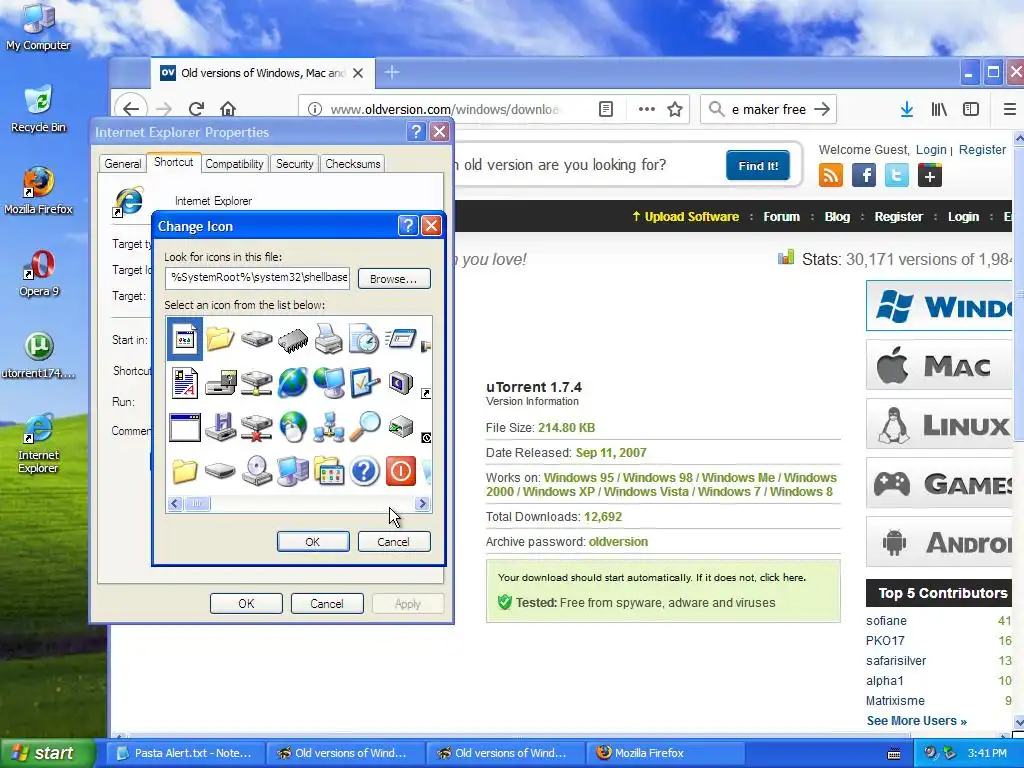The height and width of the screenshot is (768, 1024).
Task: Switch to Pasta Alert.txt Notepad taskbar item
Action: [186, 753]
